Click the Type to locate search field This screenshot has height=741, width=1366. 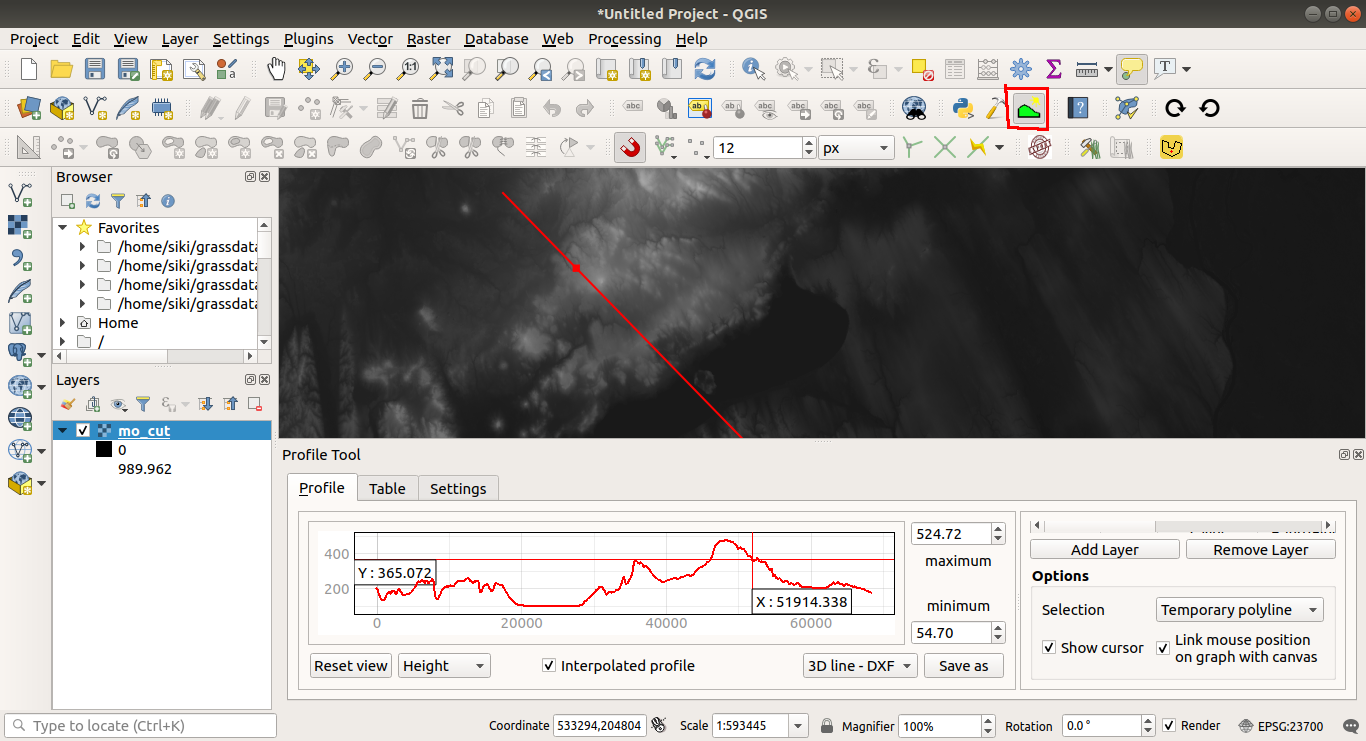click(140, 726)
